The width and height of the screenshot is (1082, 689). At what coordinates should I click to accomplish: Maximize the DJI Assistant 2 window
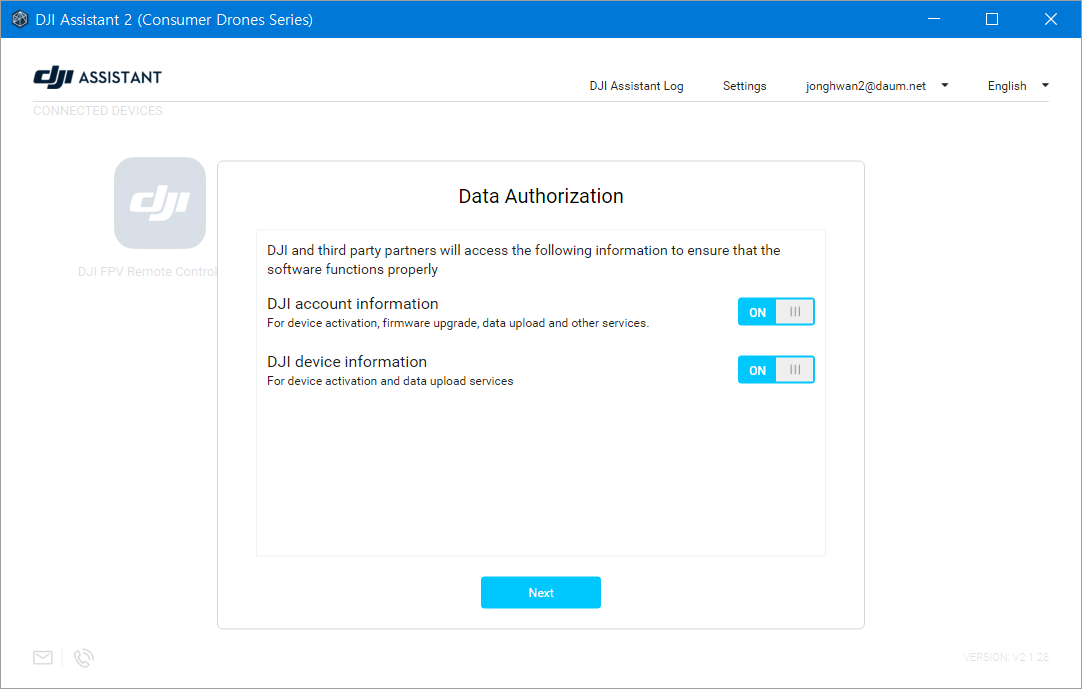pos(992,19)
